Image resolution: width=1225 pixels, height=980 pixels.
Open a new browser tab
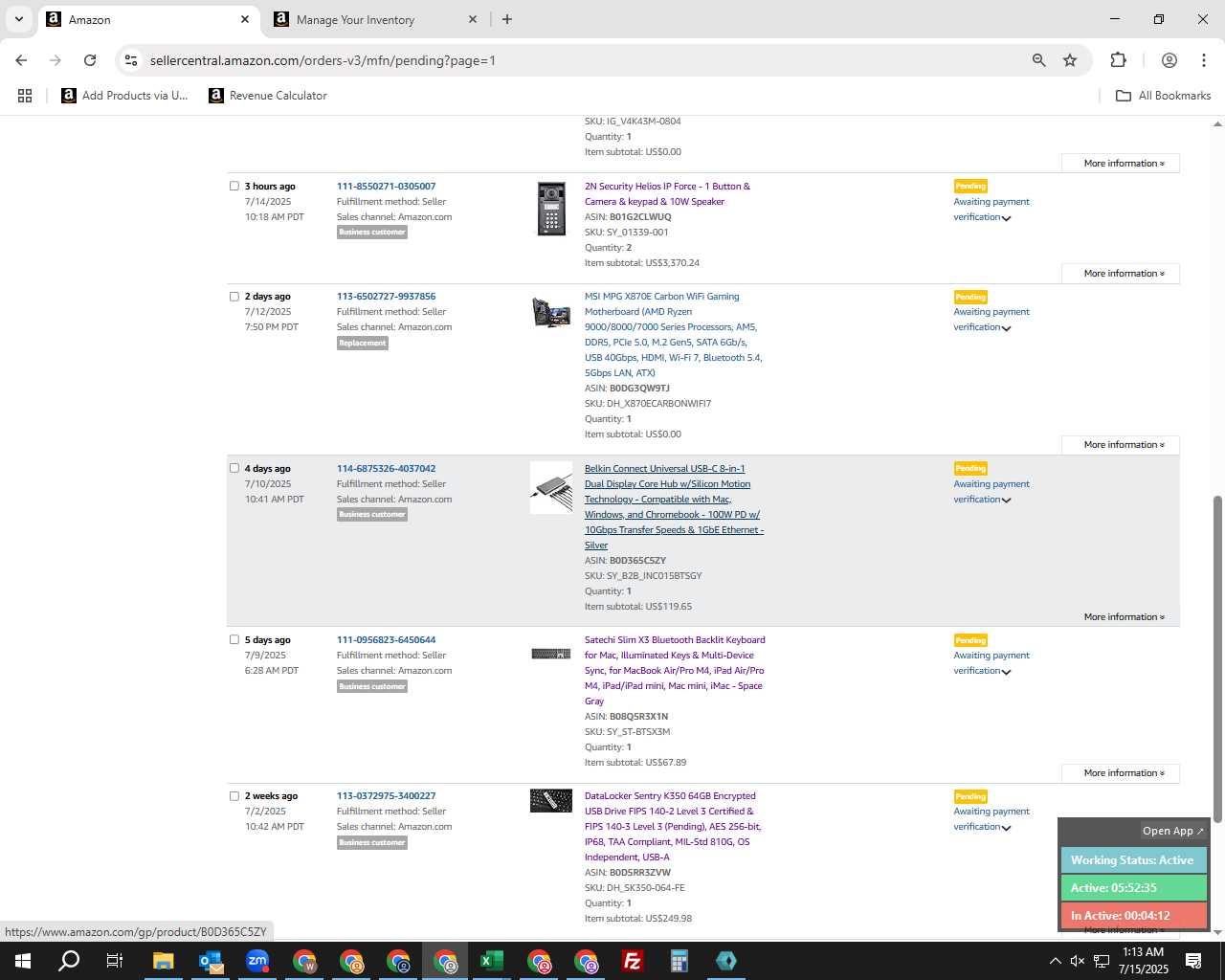point(507,19)
